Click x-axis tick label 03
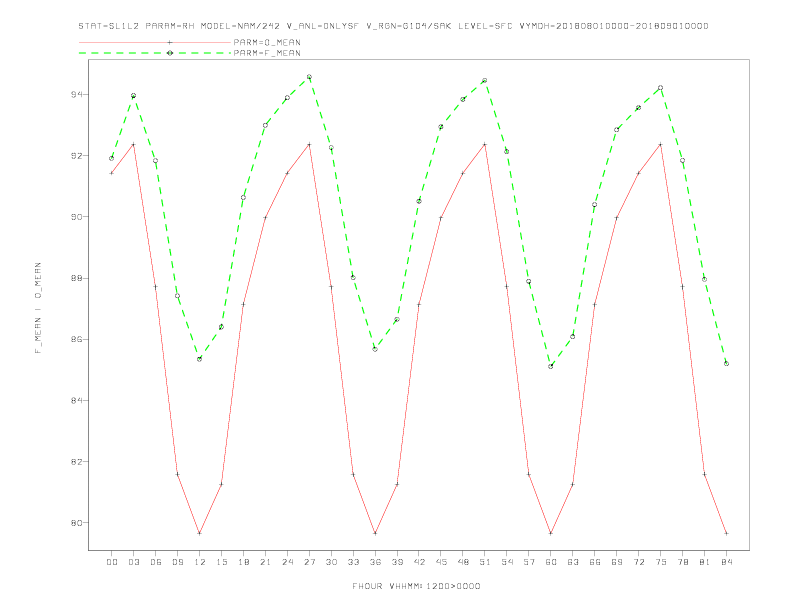This screenshot has height=612, width=792. pyautogui.click(x=133, y=562)
